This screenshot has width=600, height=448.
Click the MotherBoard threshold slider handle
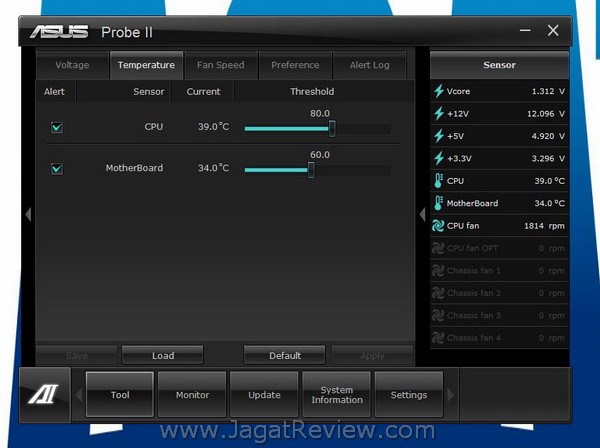pyautogui.click(x=311, y=170)
